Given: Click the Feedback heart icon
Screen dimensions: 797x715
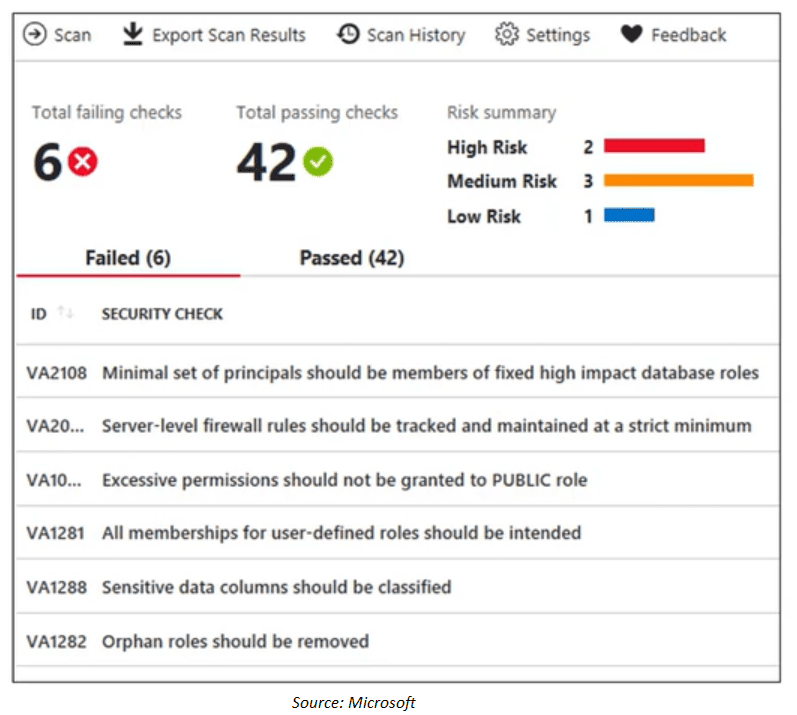Looking at the screenshot, I should (631, 35).
